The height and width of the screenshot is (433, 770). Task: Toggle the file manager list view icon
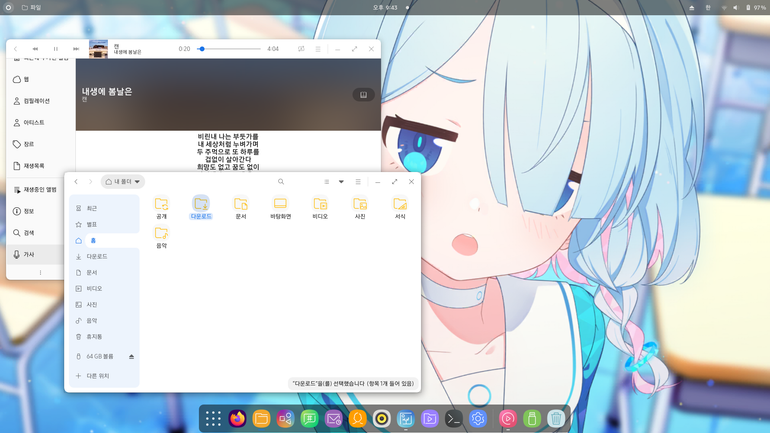coord(327,182)
